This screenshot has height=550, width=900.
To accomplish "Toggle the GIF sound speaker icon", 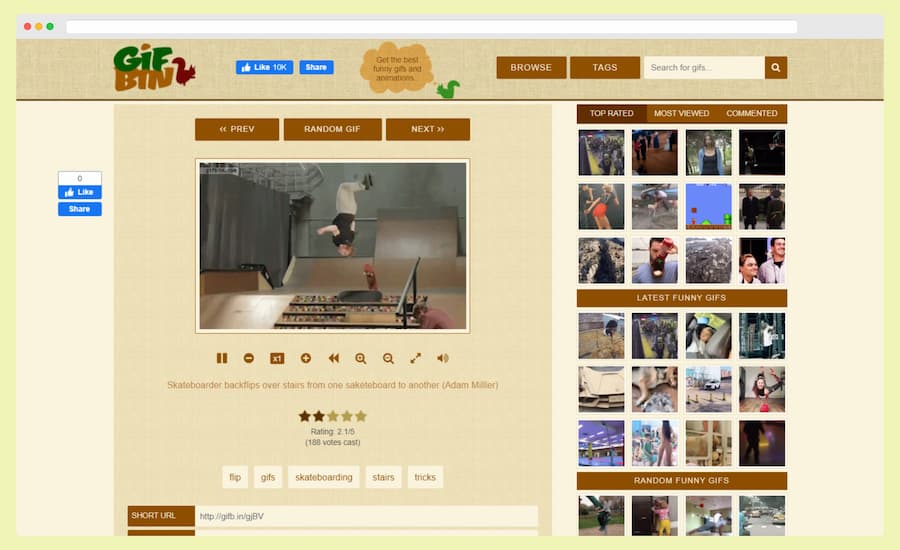I will point(443,358).
